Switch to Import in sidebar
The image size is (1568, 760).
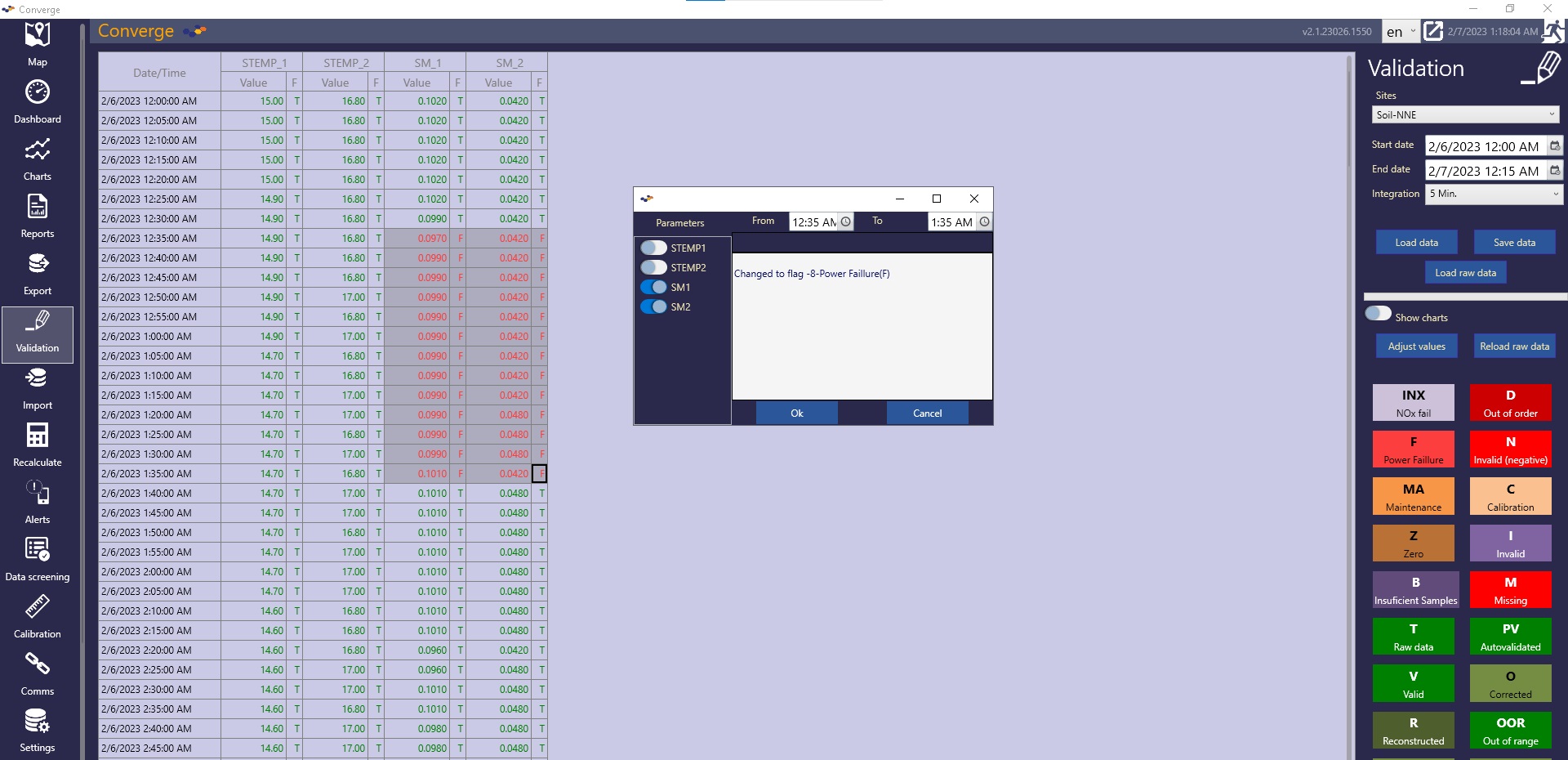[38, 387]
